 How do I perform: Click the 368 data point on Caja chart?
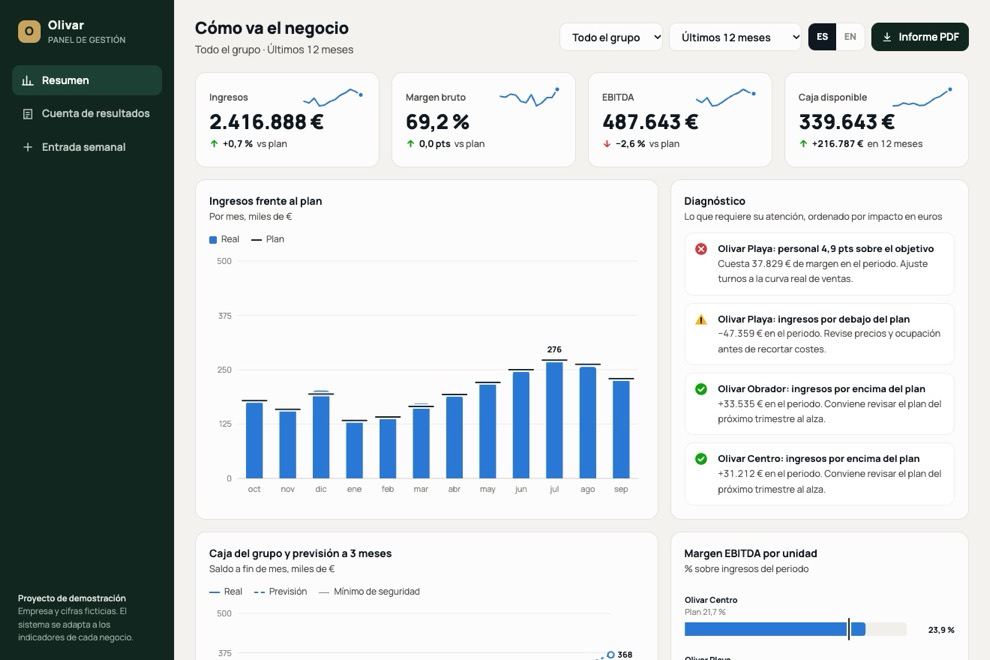(611, 655)
